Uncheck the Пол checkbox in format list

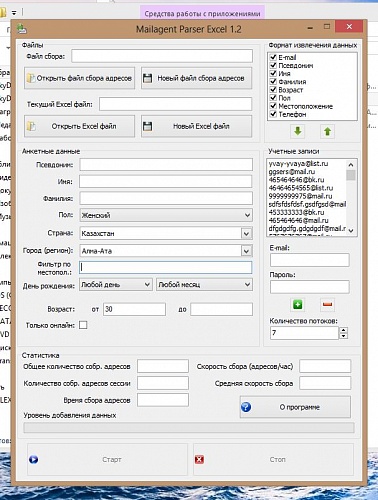[273, 98]
